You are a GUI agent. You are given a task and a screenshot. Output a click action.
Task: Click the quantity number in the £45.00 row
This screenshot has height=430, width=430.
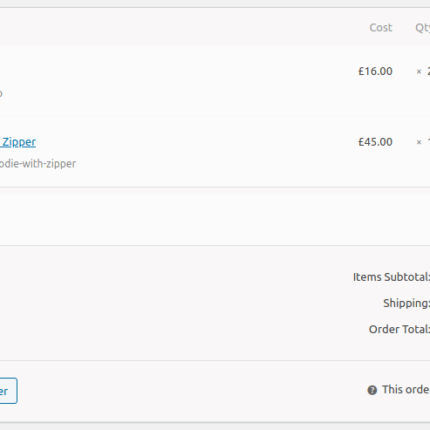[429, 142]
